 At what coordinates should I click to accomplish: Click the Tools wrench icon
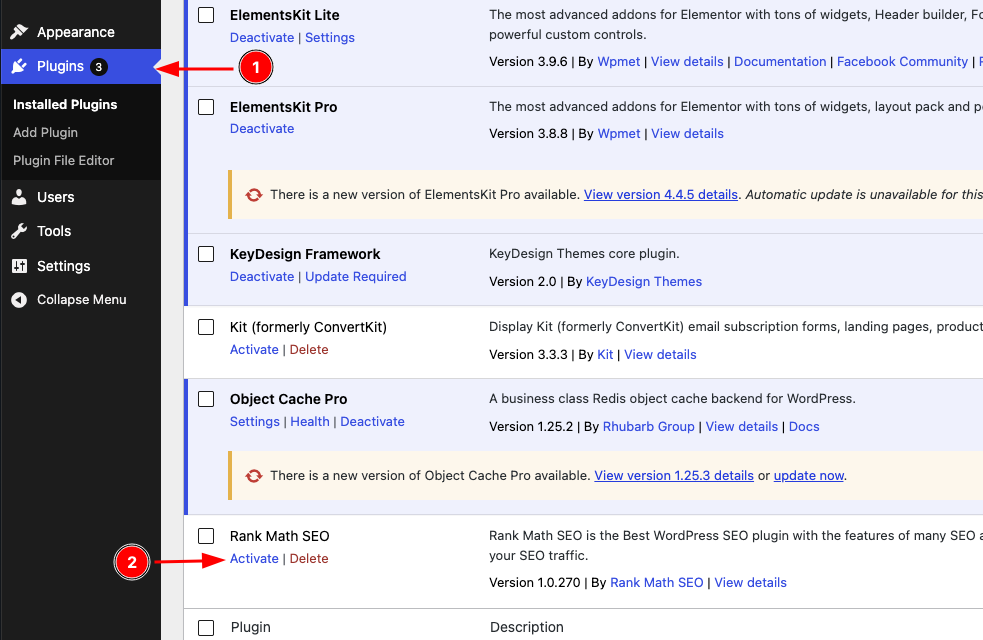(19, 231)
